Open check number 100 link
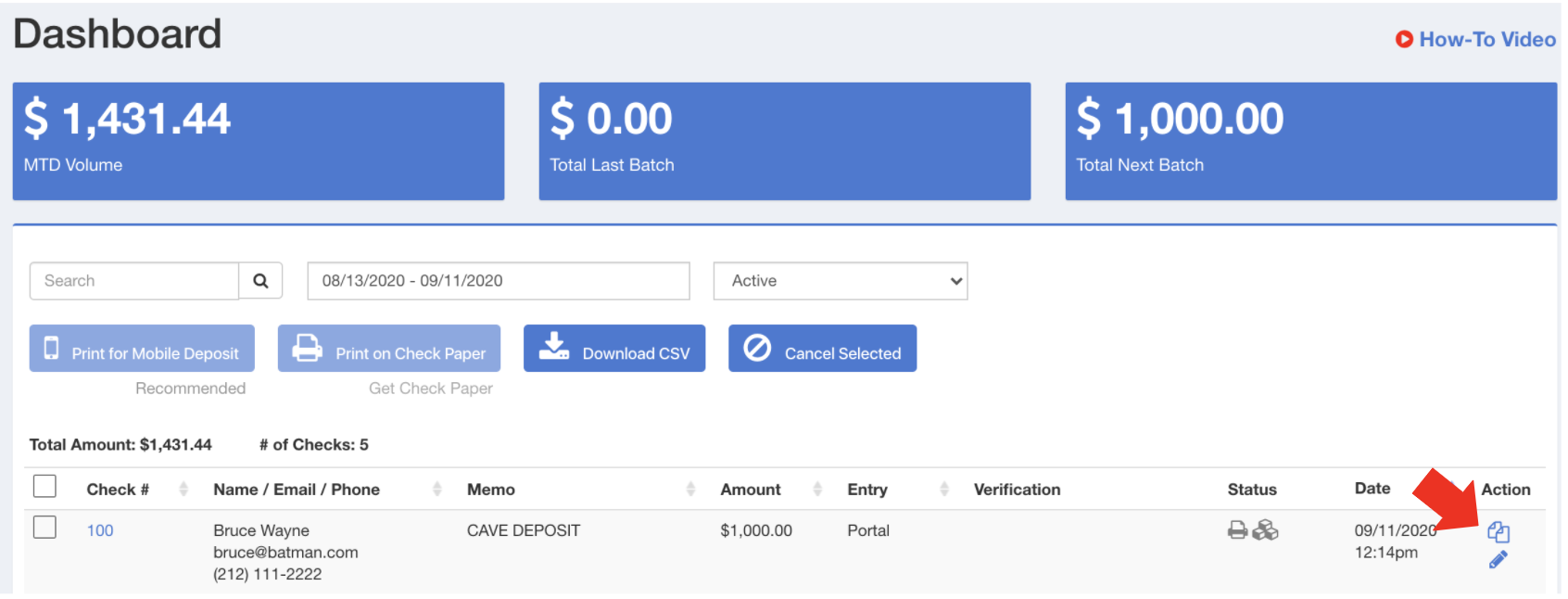This screenshot has height=599, width=1568. point(100,530)
